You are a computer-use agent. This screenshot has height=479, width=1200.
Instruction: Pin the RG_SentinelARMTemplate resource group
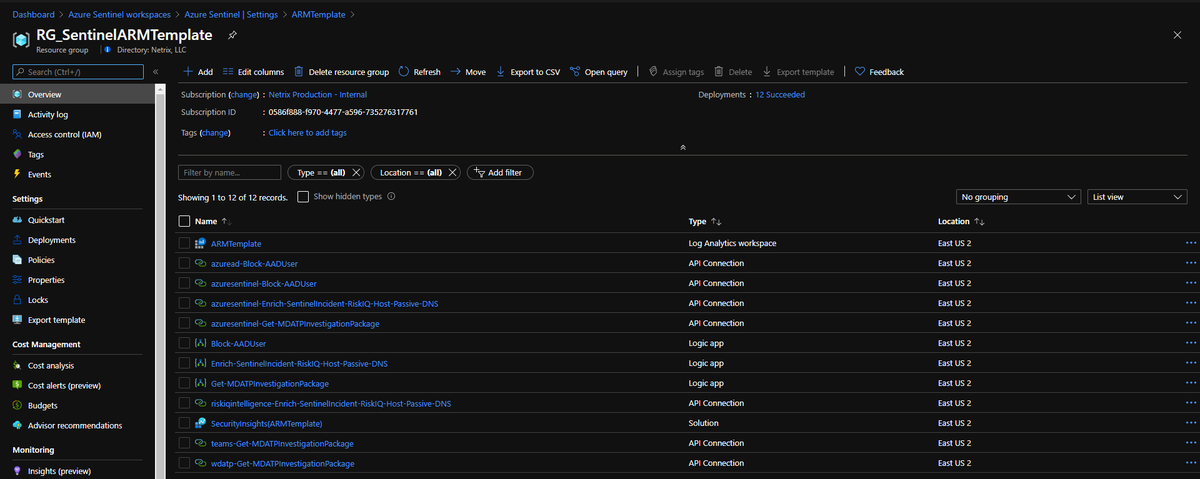tap(232, 35)
